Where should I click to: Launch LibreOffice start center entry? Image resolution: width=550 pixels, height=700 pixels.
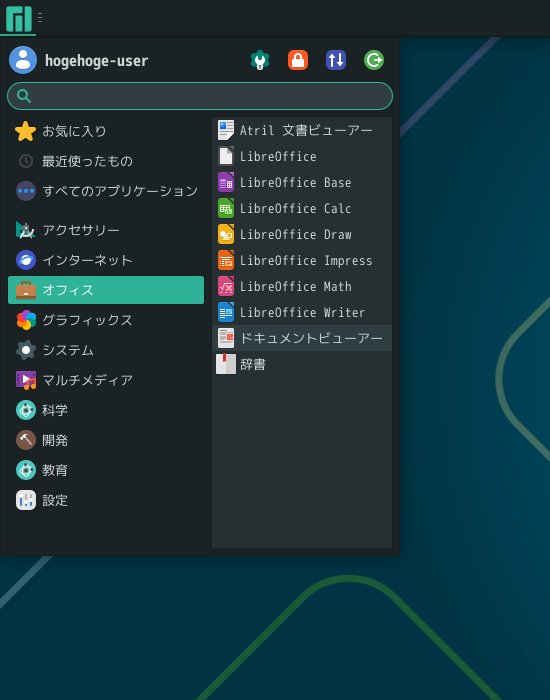point(302,156)
